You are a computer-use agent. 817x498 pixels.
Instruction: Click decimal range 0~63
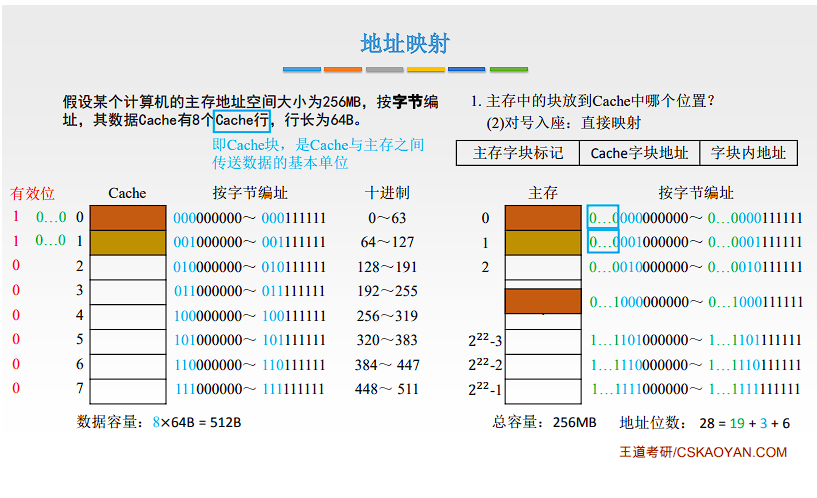(387, 218)
